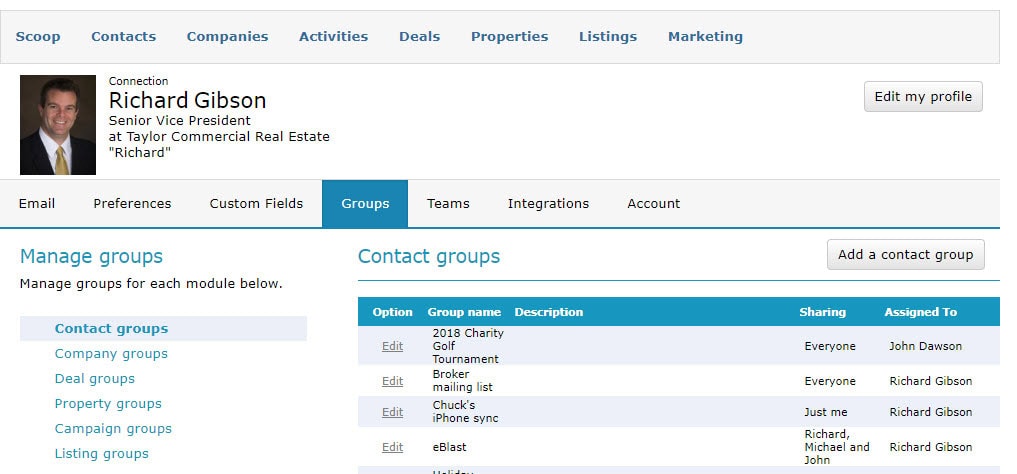
Task: Open Listings from the top menu
Action: (608, 37)
